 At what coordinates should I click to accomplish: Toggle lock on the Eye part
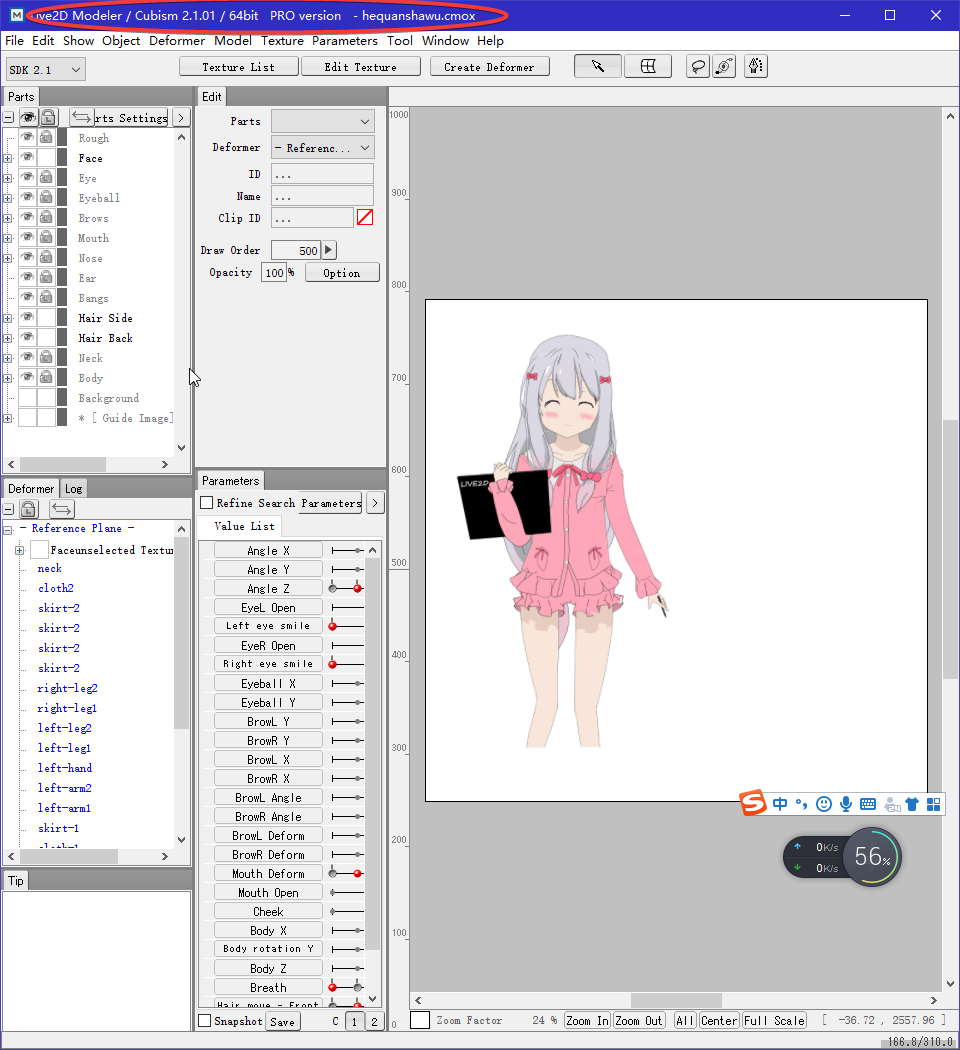click(46, 177)
